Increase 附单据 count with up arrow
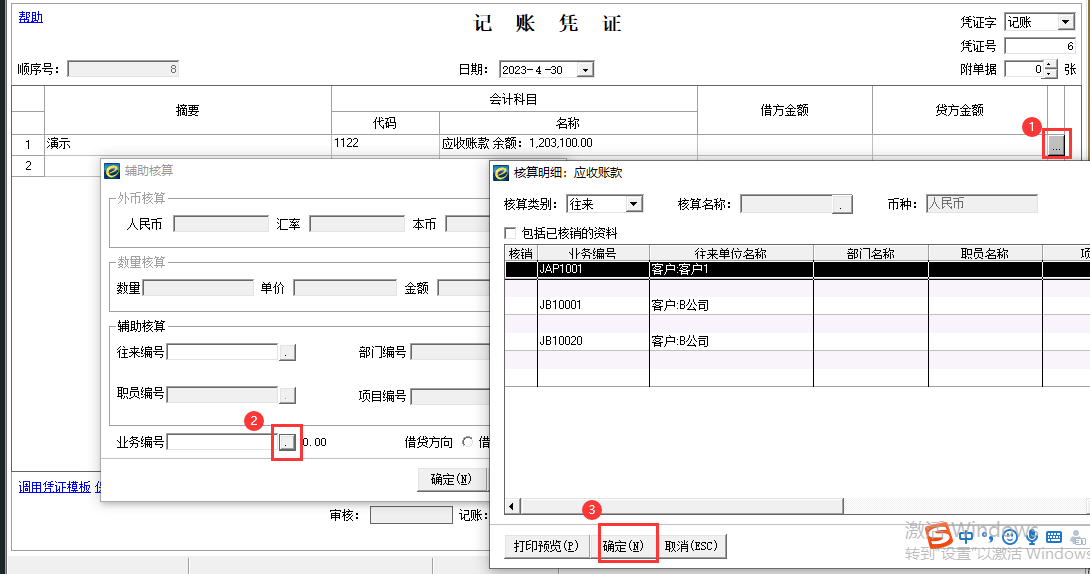 tap(1050, 65)
